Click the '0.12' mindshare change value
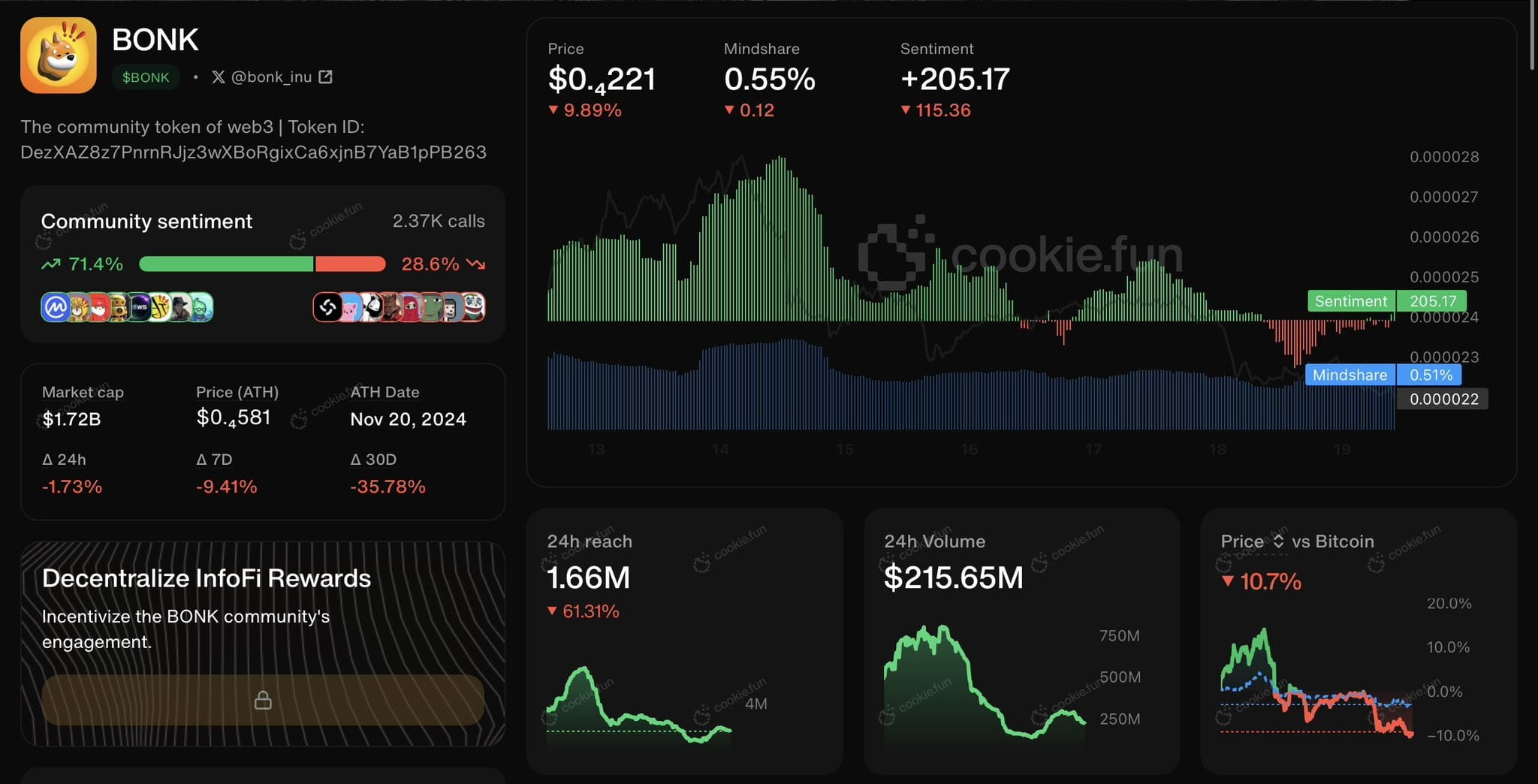Image resolution: width=1538 pixels, height=784 pixels. (757, 110)
